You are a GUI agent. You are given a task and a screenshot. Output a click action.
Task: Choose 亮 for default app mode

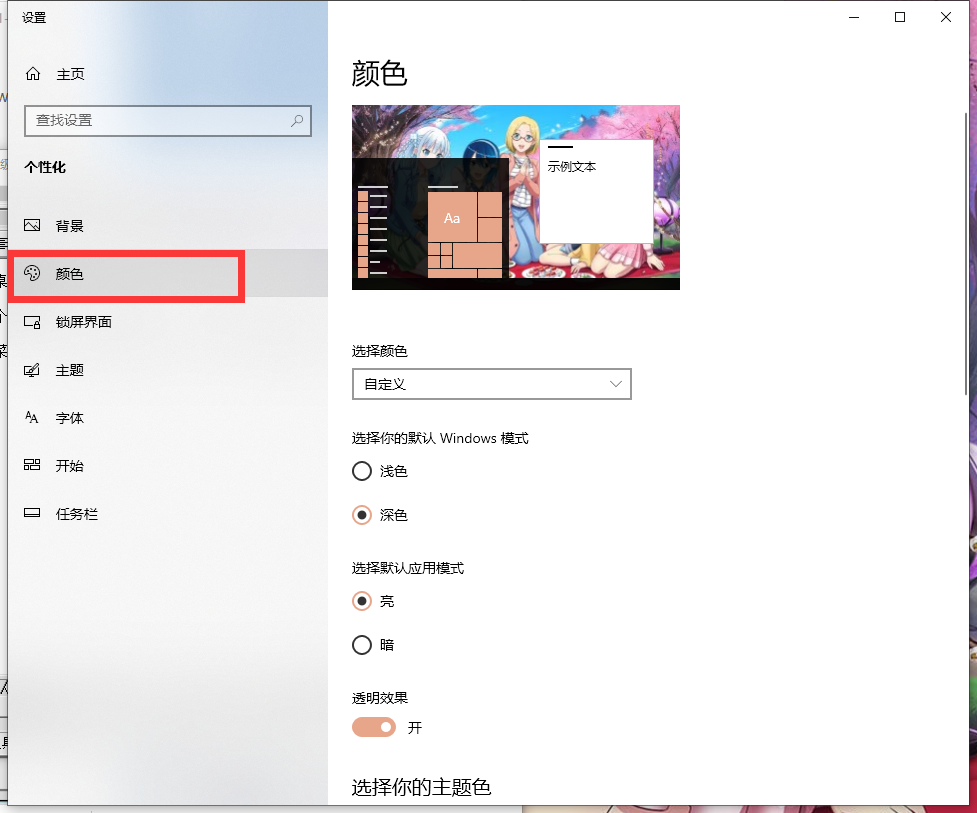tap(362, 601)
